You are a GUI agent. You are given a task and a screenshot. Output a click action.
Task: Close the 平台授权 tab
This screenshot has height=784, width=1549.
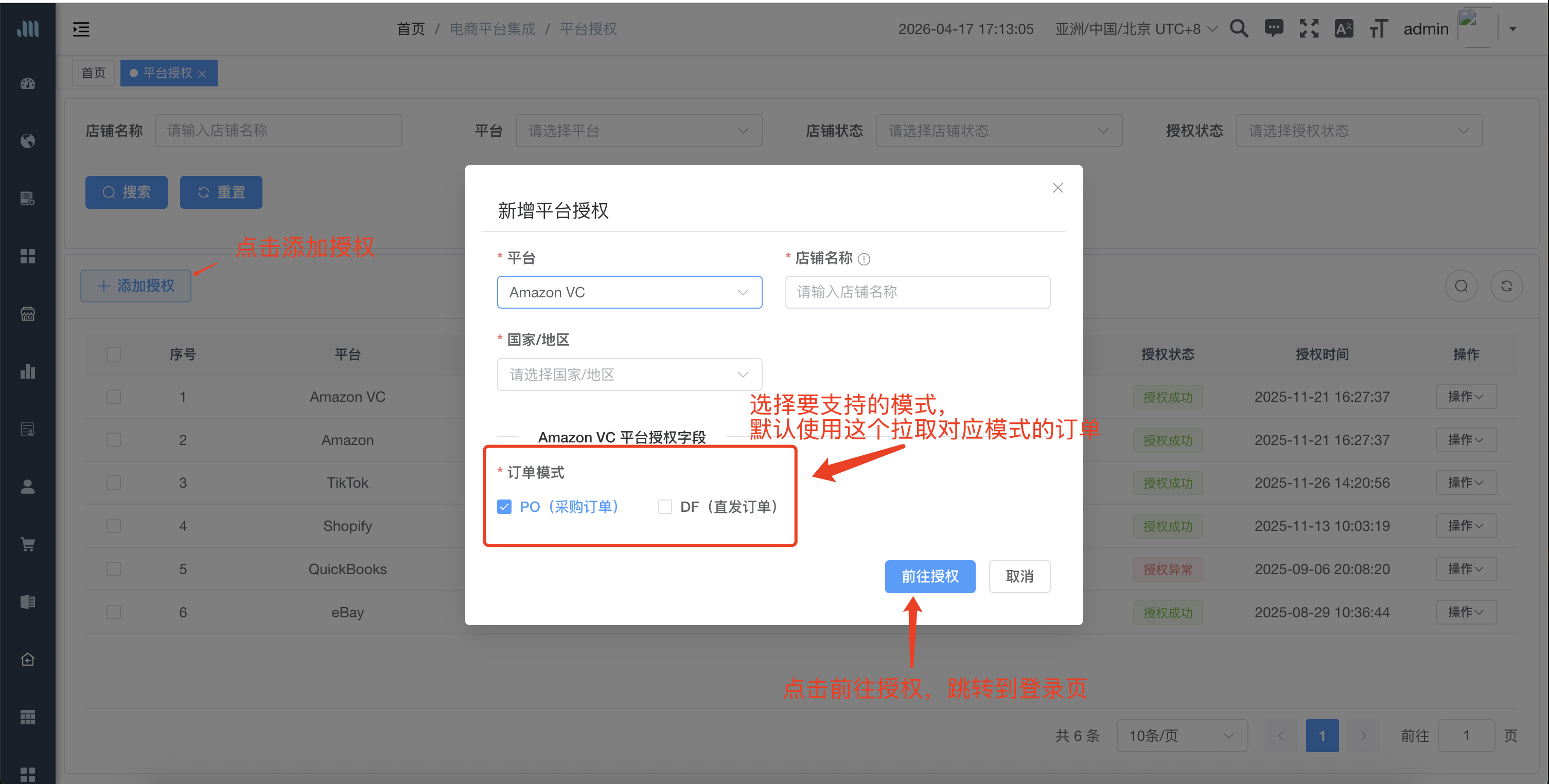203,74
